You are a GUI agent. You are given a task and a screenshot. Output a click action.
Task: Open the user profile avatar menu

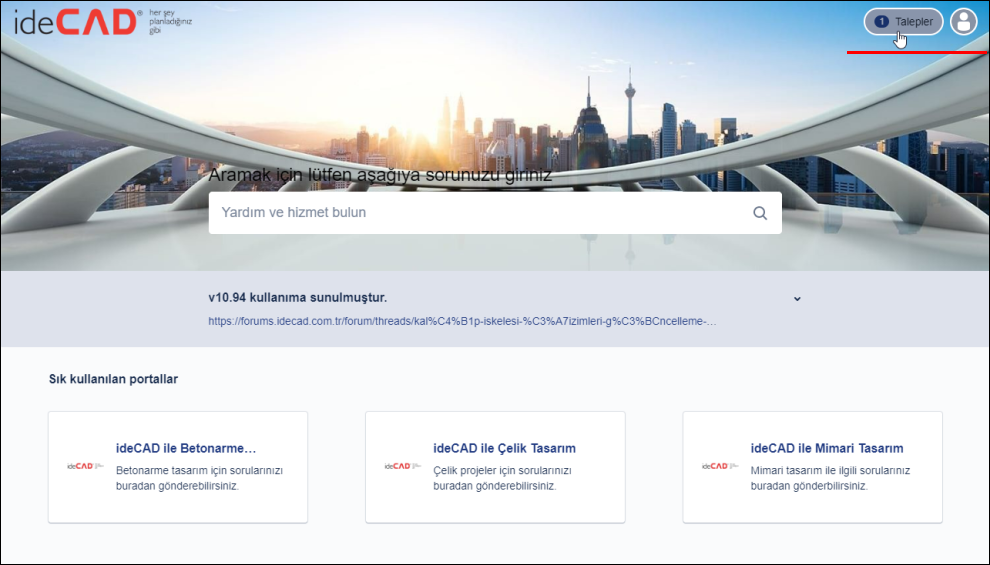pos(963,22)
